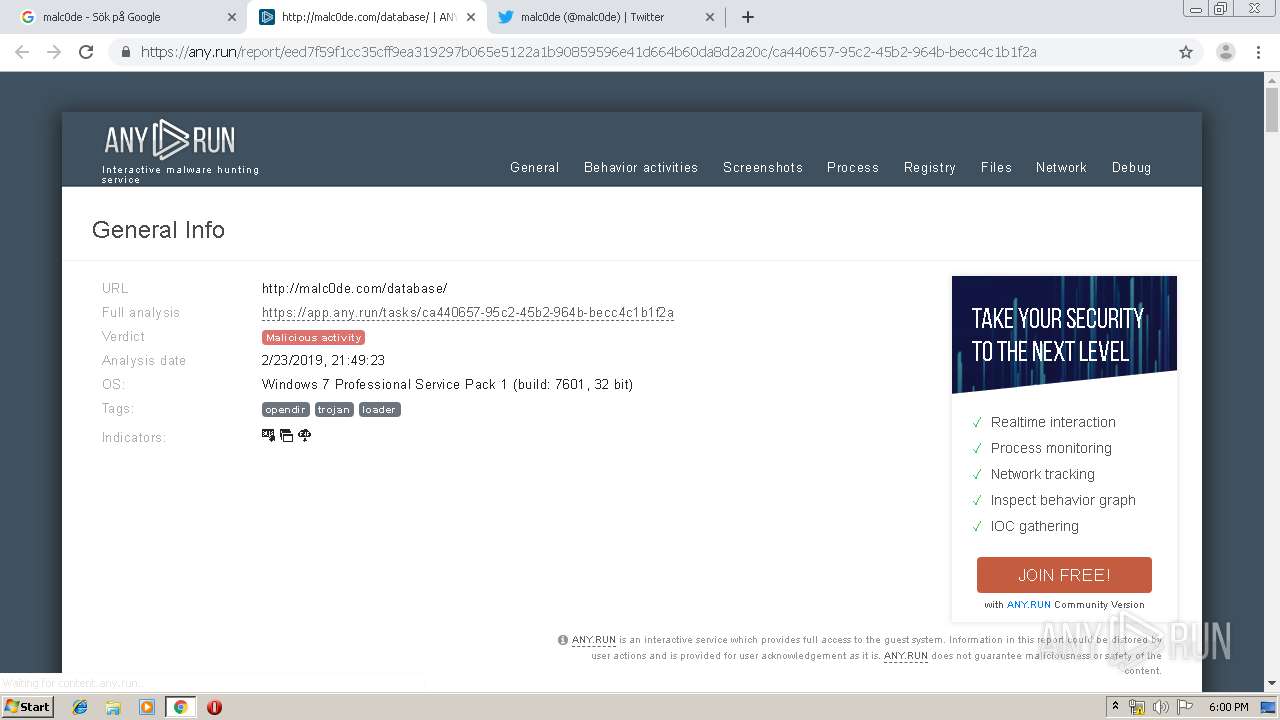The image size is (1280, 720).
Task: Click the page scrollbar up arrow
Action: pos(1272,79)
